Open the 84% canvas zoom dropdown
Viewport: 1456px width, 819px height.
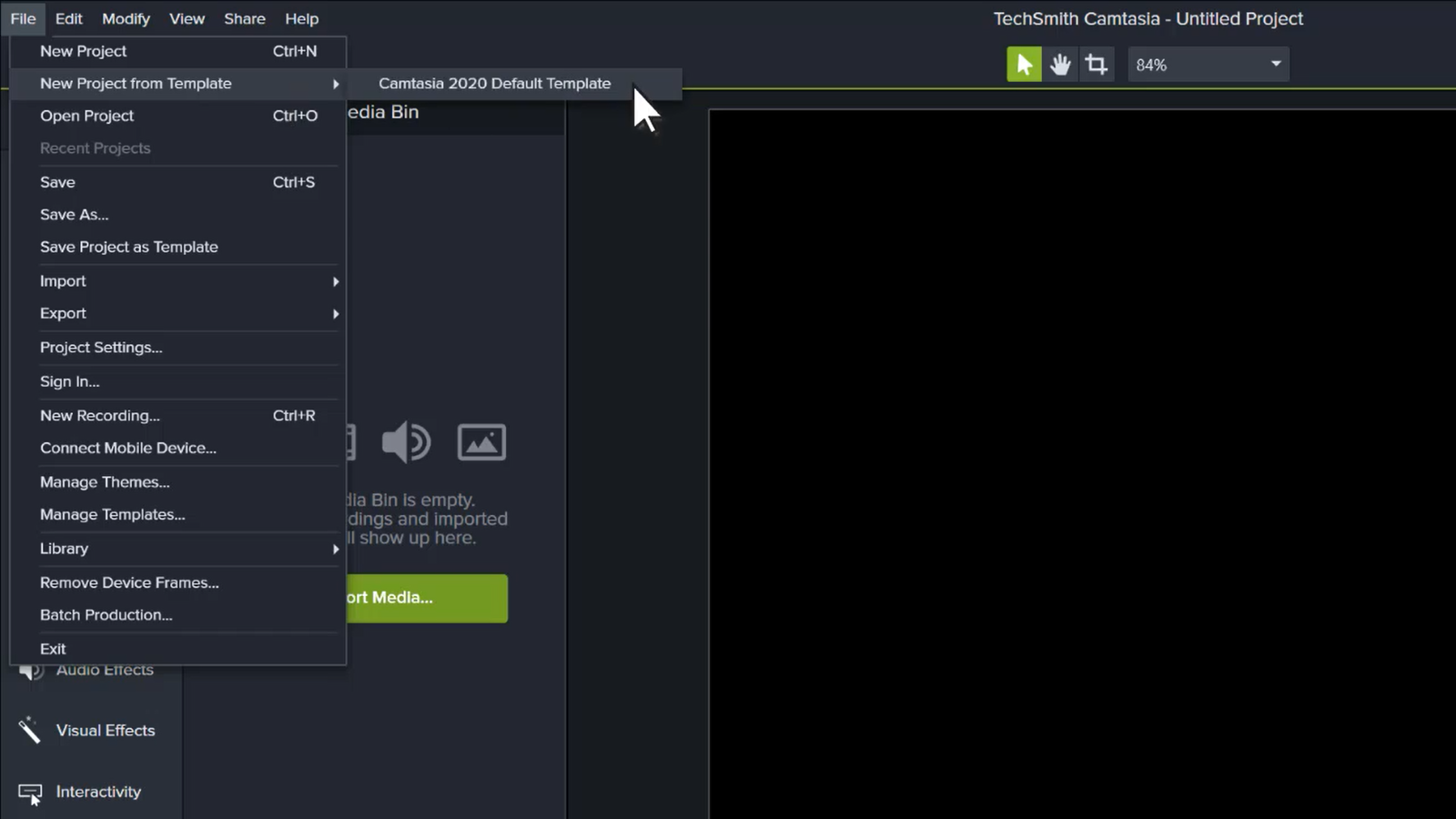[1208, 65]
